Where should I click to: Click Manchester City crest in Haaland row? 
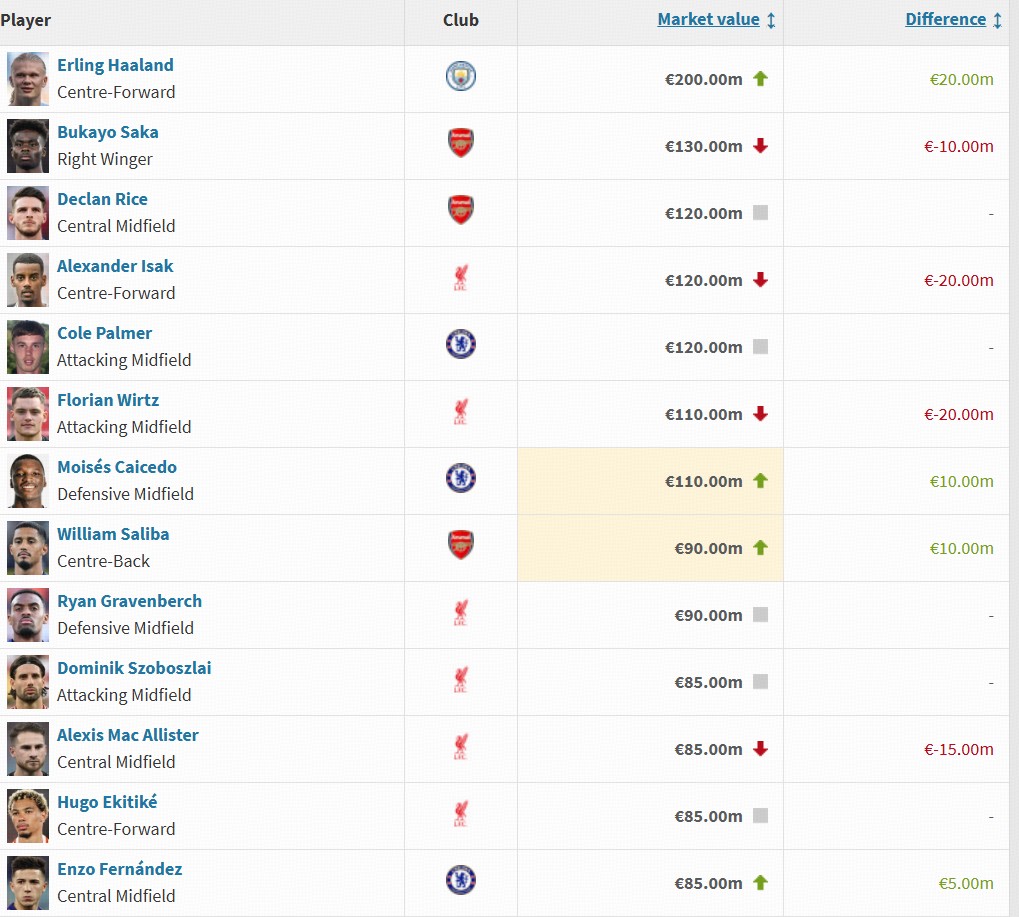pos(461,77)
